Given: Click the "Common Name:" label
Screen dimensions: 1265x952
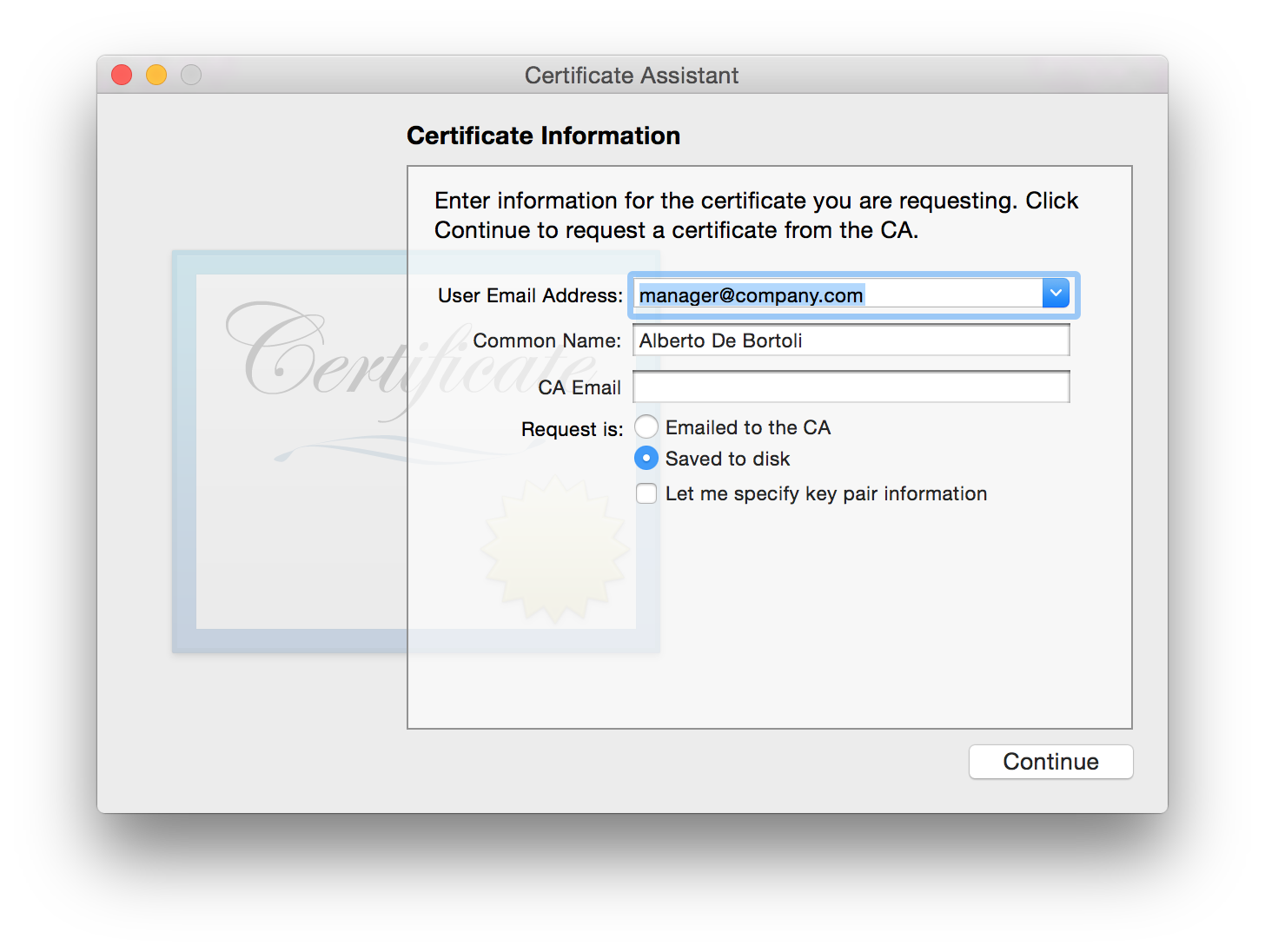Looking at the screenshot, I should [x=546, y=340].
